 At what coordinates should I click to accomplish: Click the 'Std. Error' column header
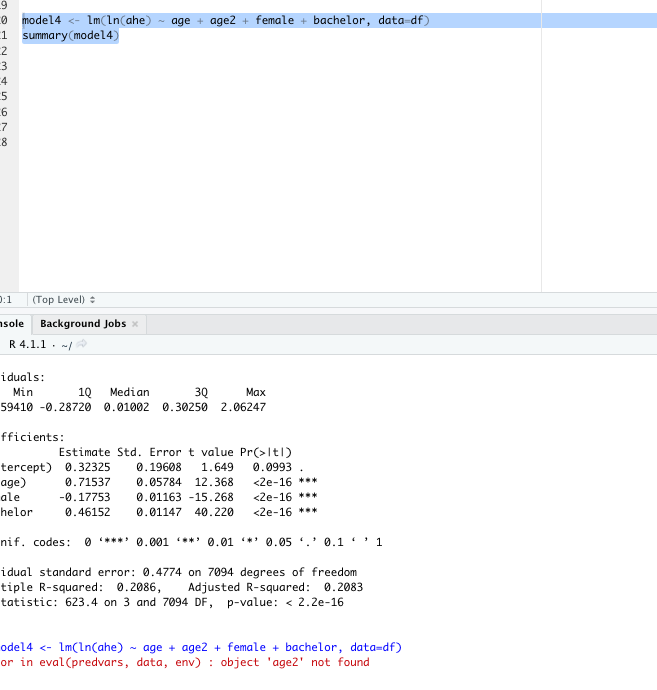point(149,452)
